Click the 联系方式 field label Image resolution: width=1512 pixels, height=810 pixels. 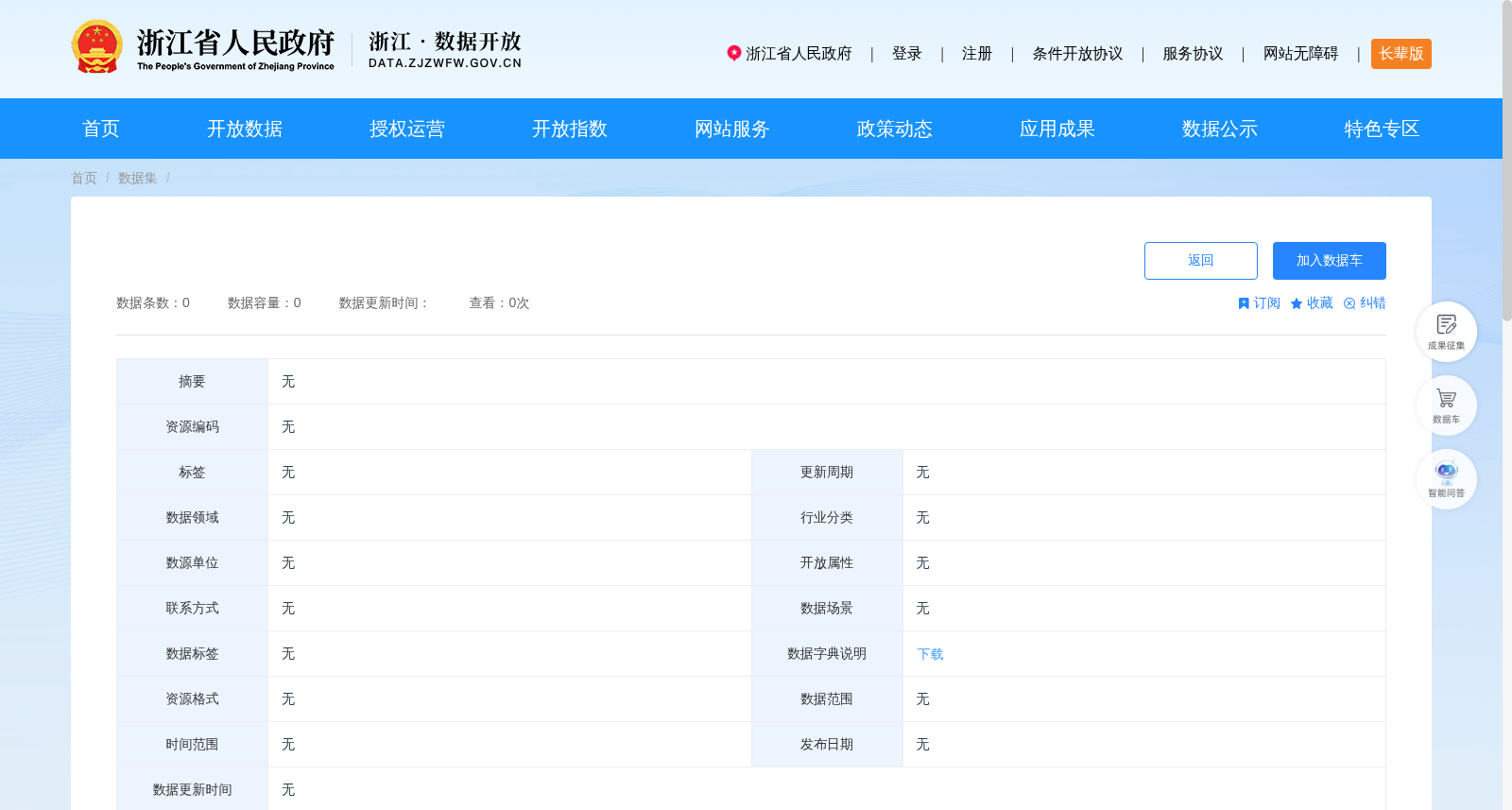[x=192, y=609]
